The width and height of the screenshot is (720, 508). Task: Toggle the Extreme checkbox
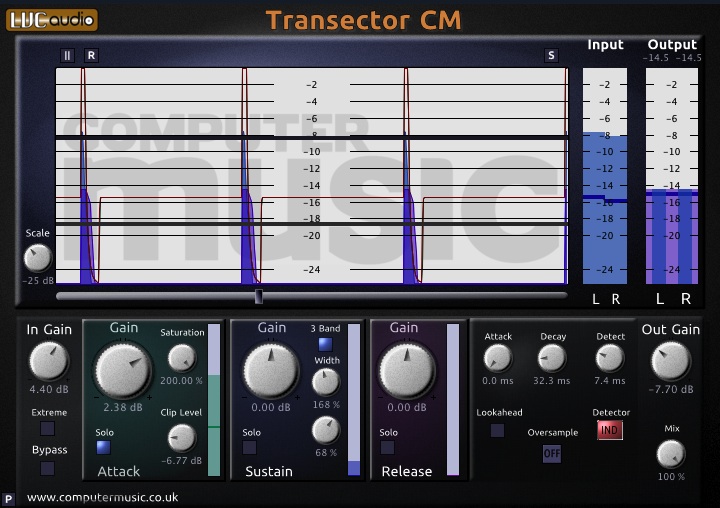pyautogui.click(x=47, y=429)
